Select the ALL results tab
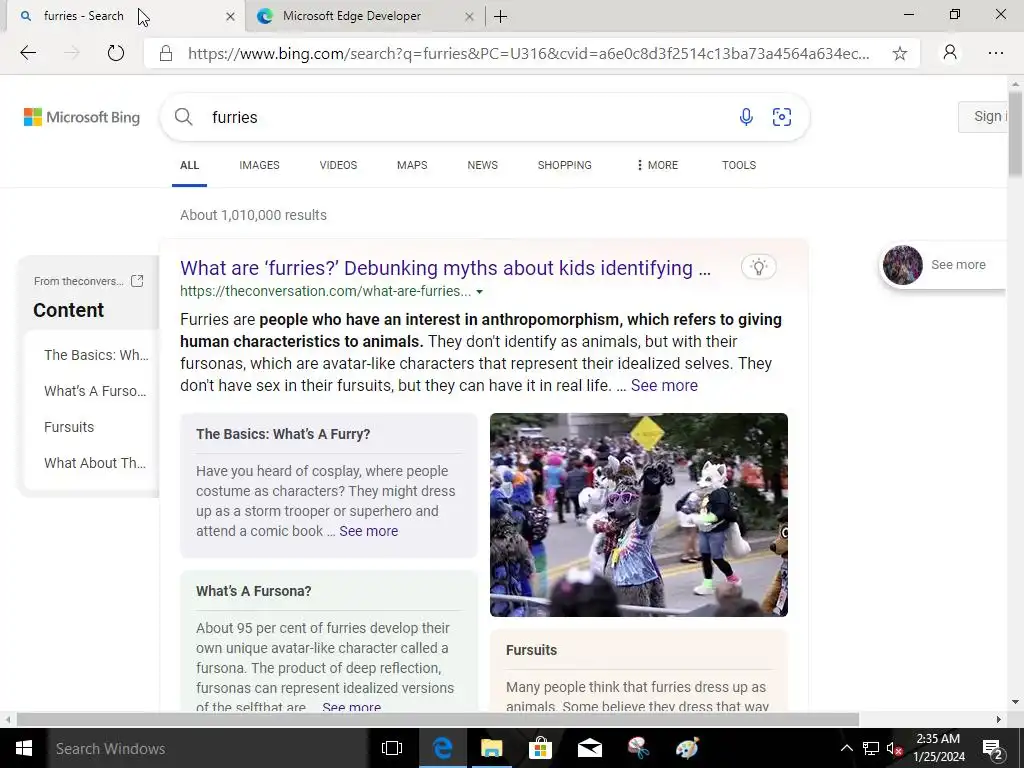This screenshot has height=768, width=1024. 189,165
